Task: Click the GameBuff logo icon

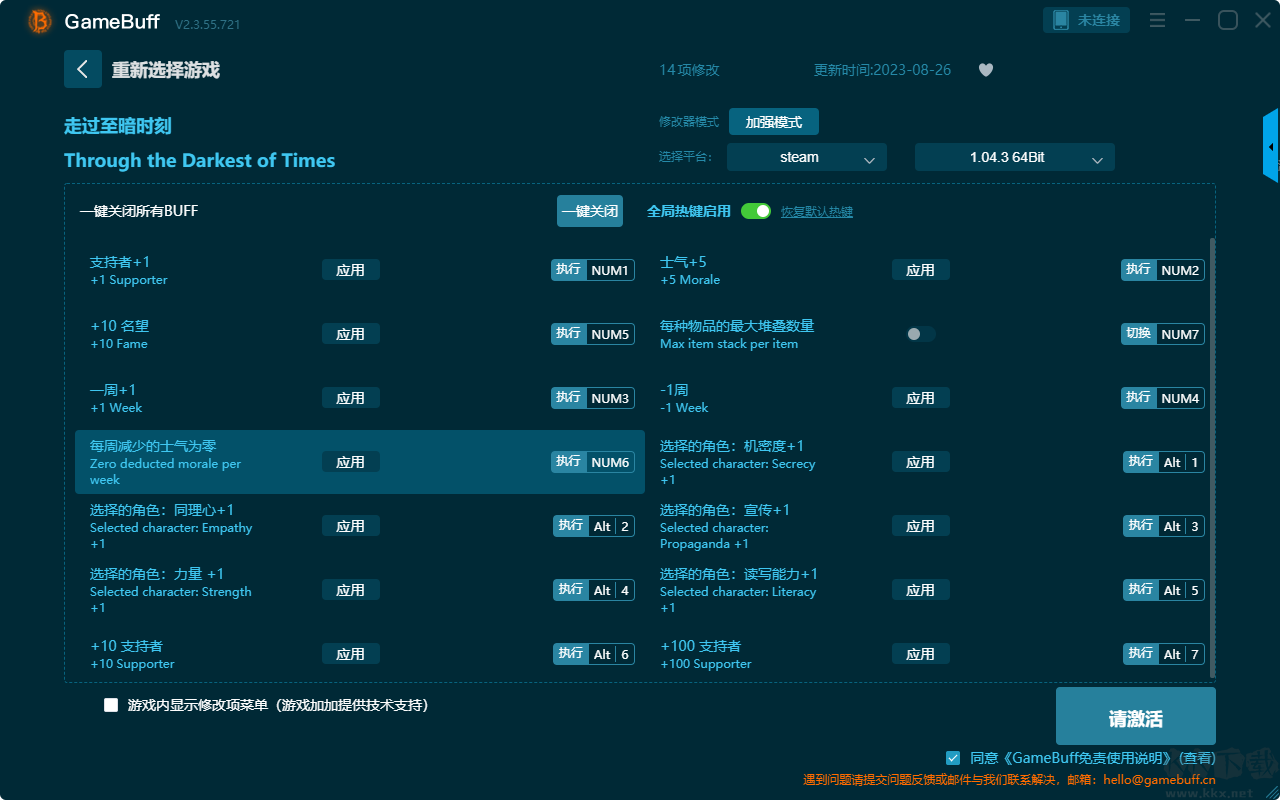Action: (x=40, y=21)
